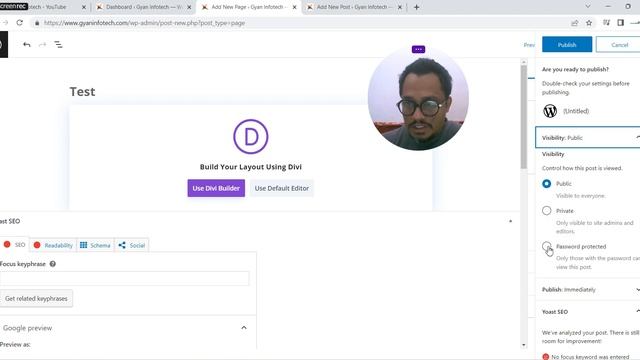Click Get related keyphrases button
The image size is (640, 360).
pos(36,298)
